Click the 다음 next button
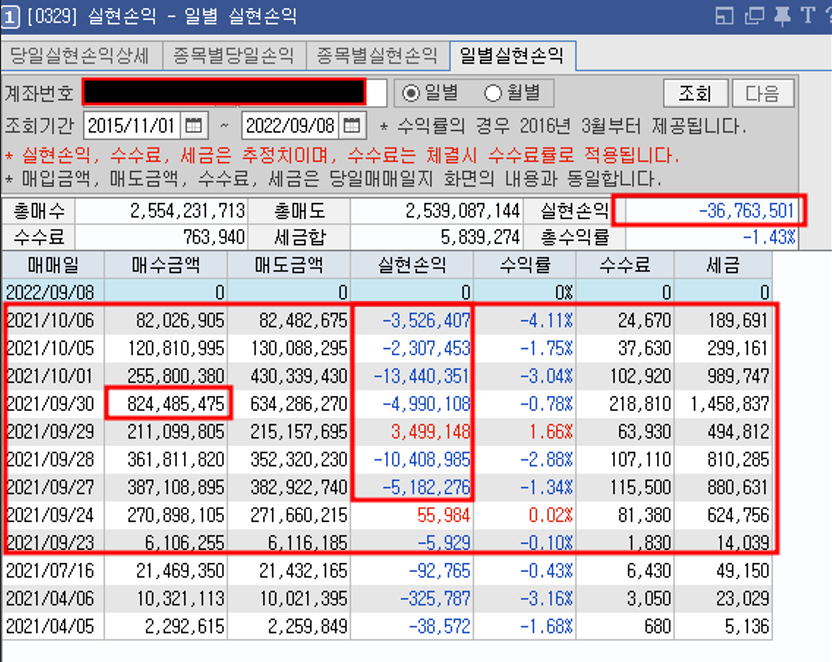 pos(763,93)
